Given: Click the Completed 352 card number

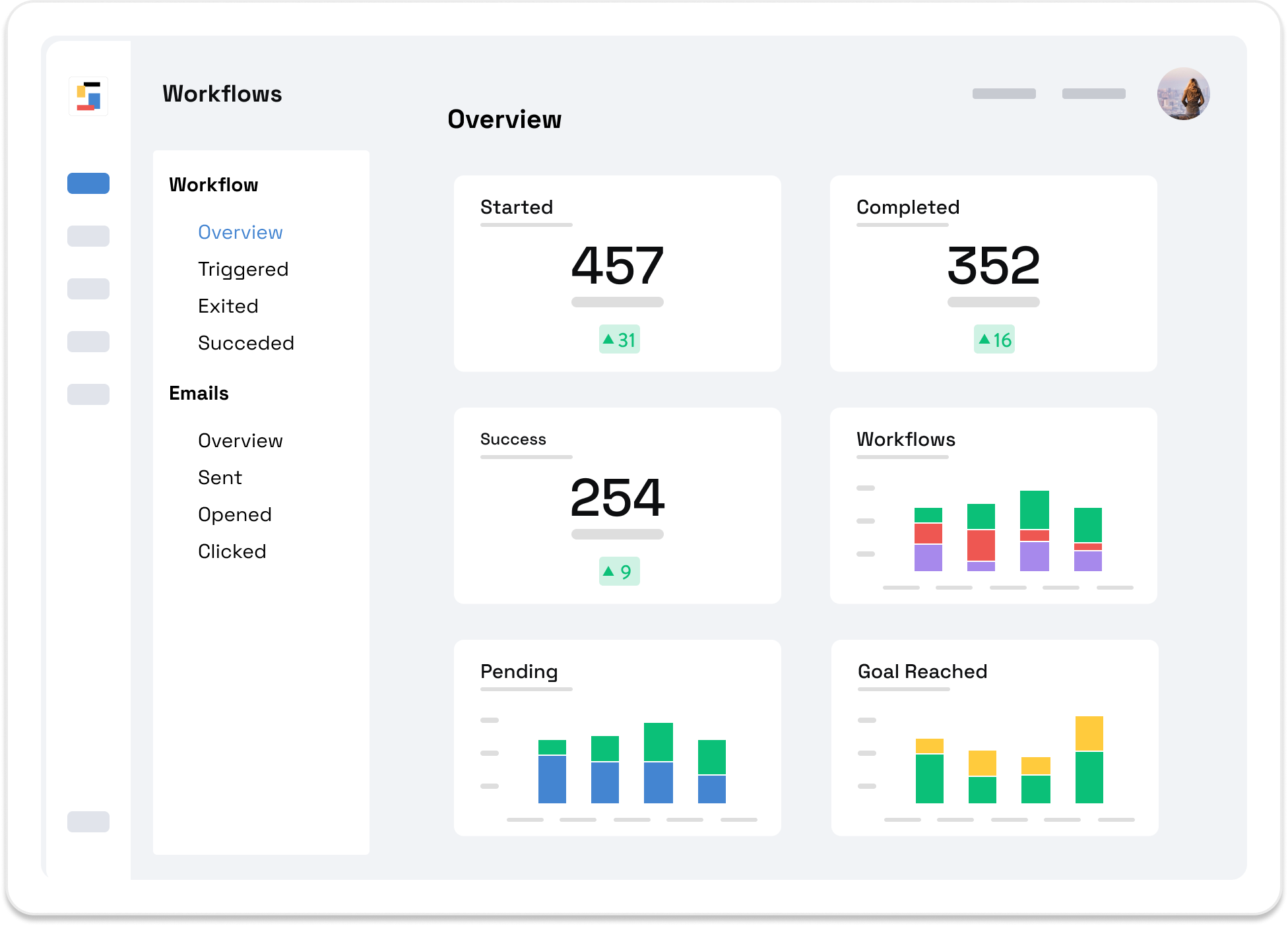Looking at the screenshot, I should pos(993,266).
